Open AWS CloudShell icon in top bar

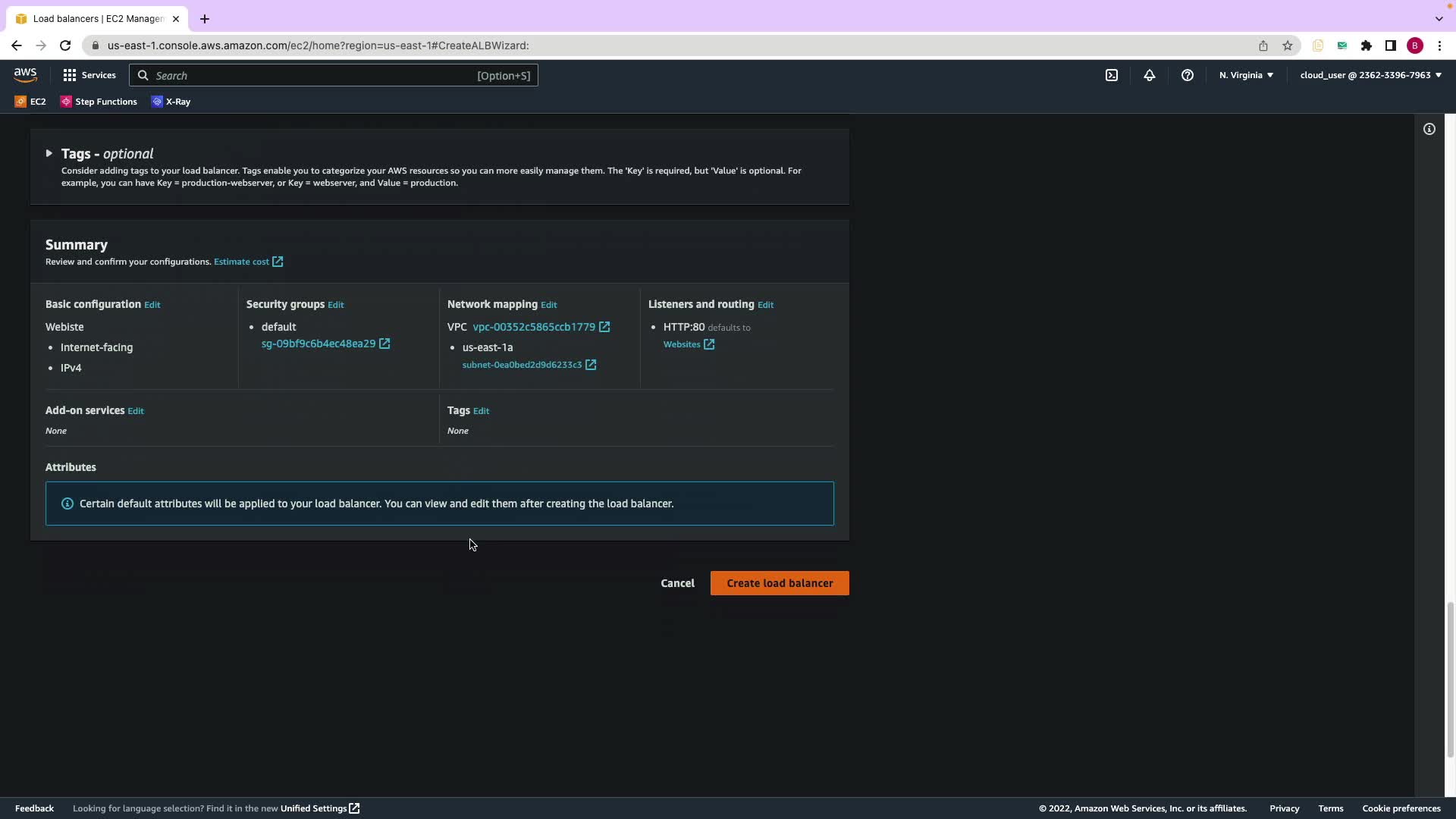tap(1111, 75)
